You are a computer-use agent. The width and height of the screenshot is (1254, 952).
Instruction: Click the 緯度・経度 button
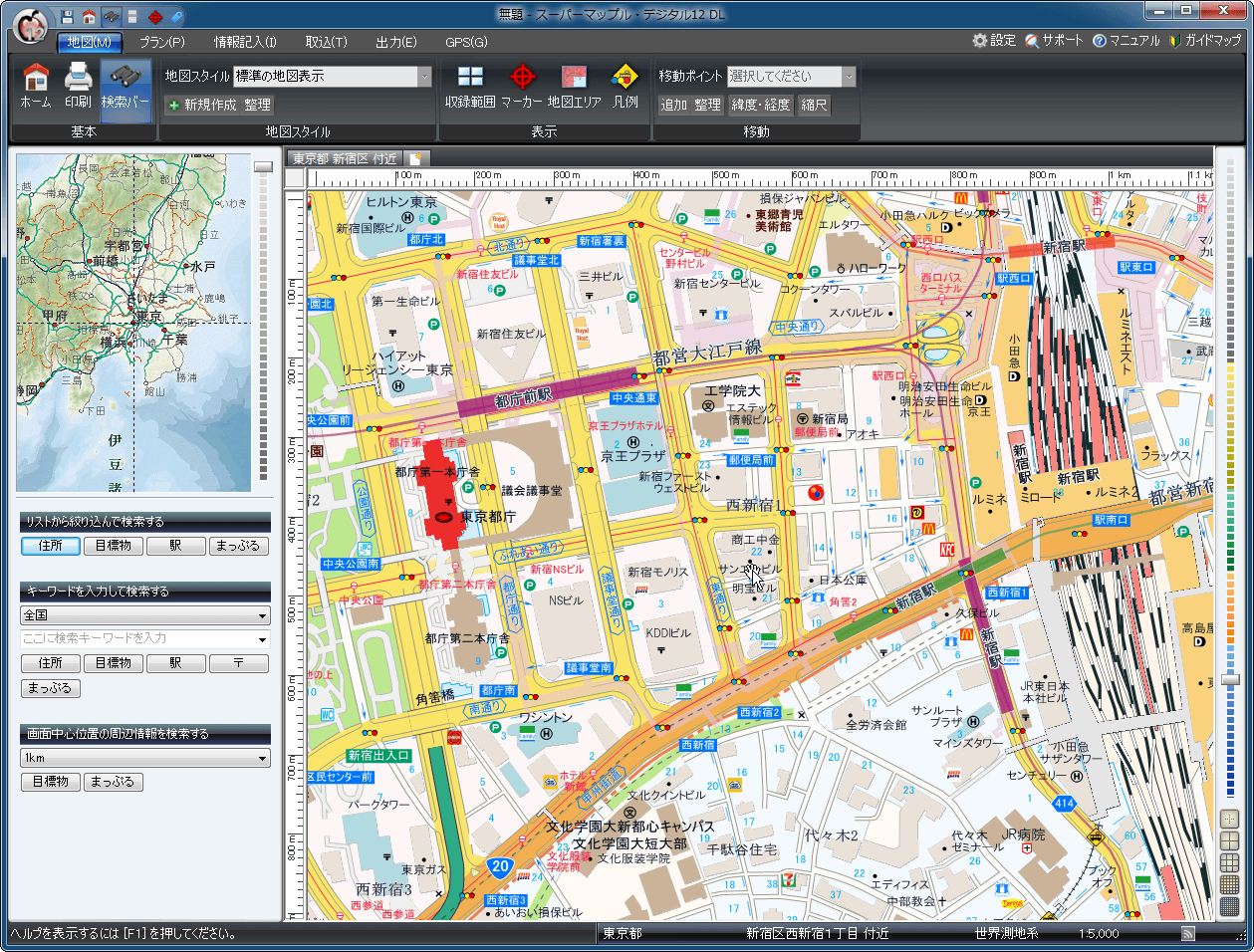(761, 105)
